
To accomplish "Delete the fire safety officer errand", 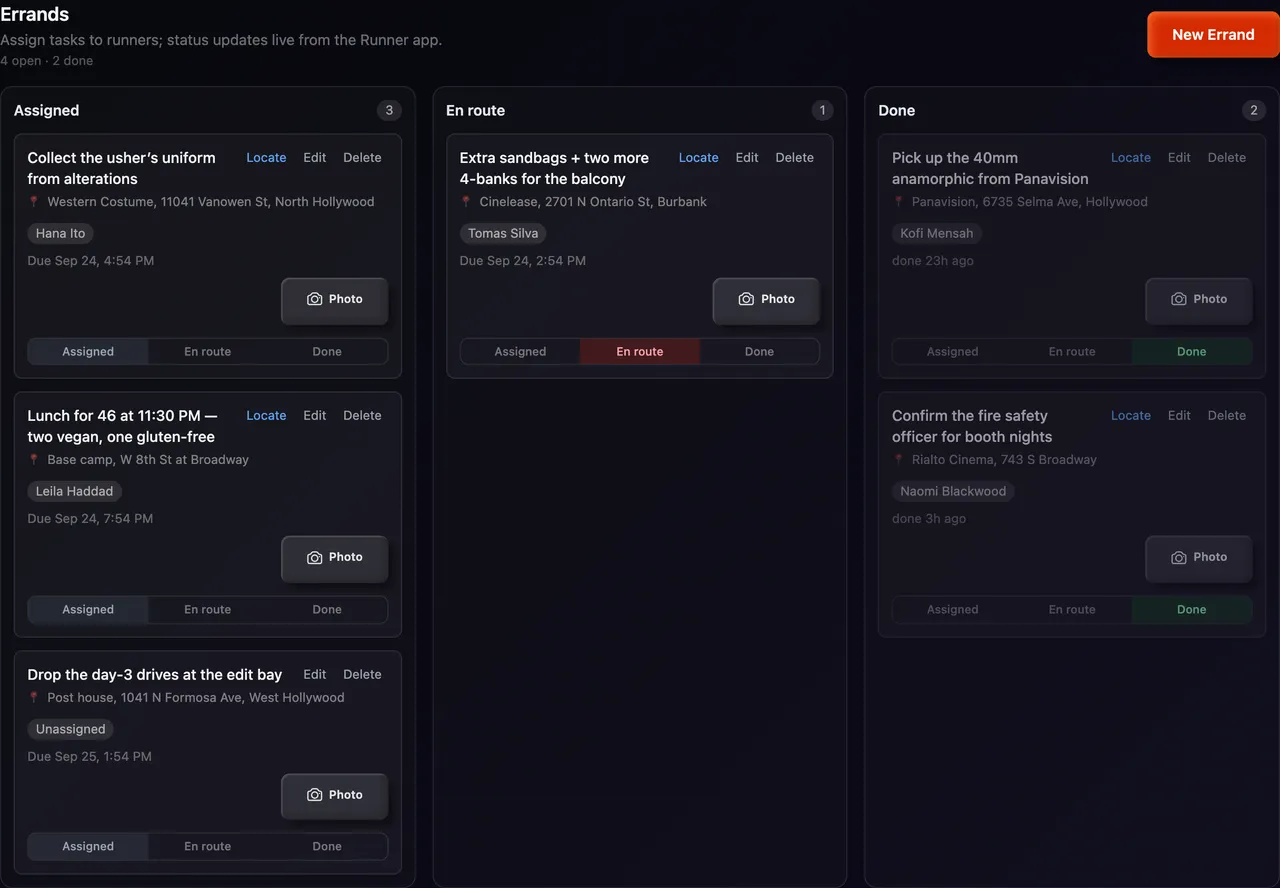I will click(x=1227, y=416).
